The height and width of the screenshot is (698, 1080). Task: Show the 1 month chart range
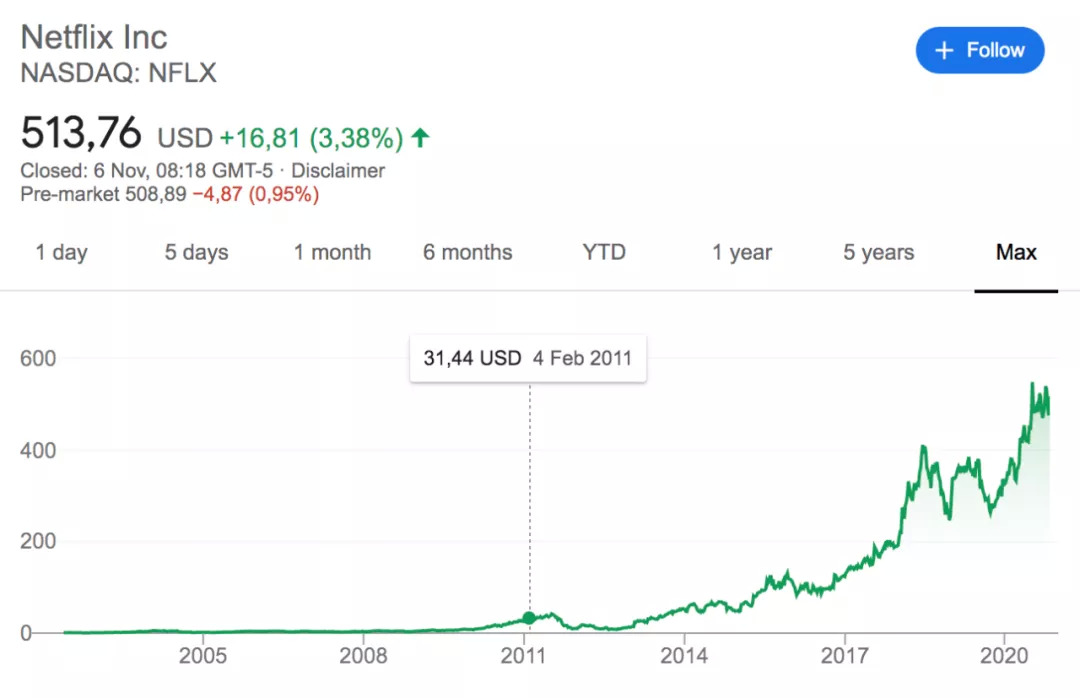click(x=332, y=253)
